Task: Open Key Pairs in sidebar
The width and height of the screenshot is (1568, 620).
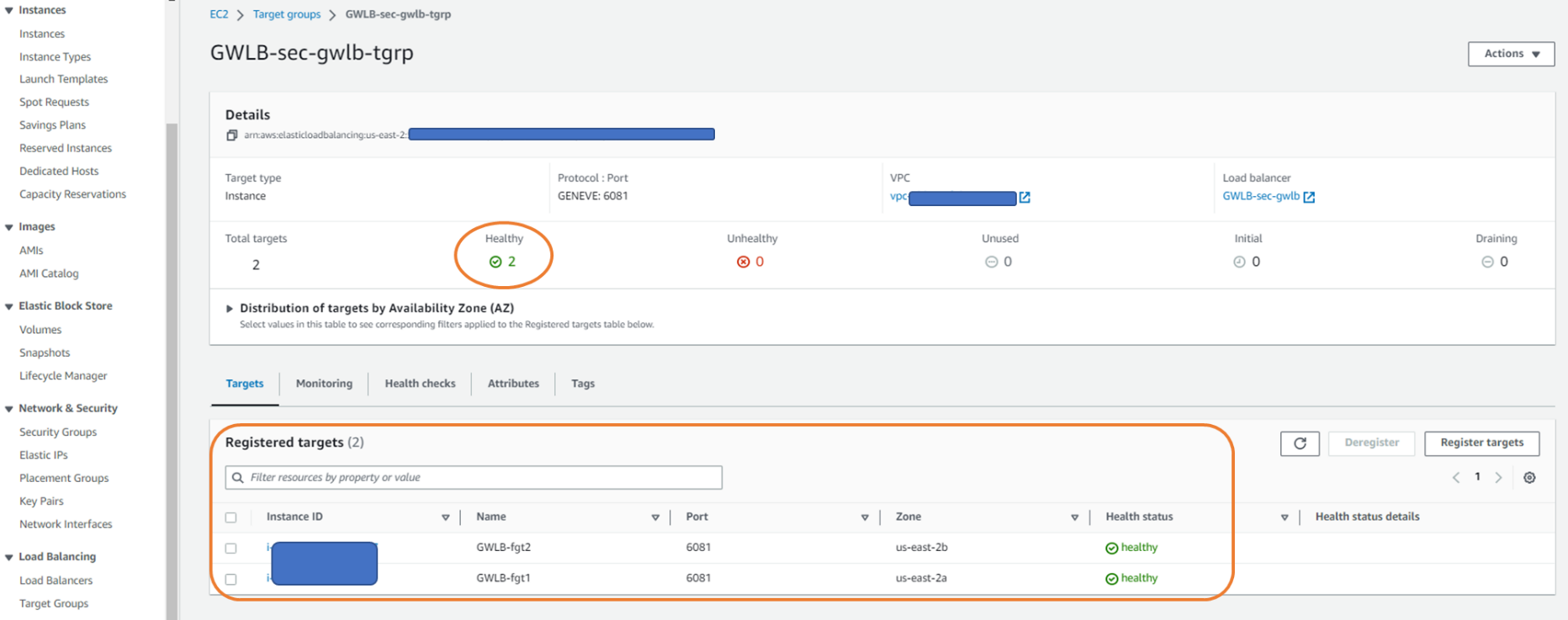Action: pyautogui.click(x=41, y=501)
